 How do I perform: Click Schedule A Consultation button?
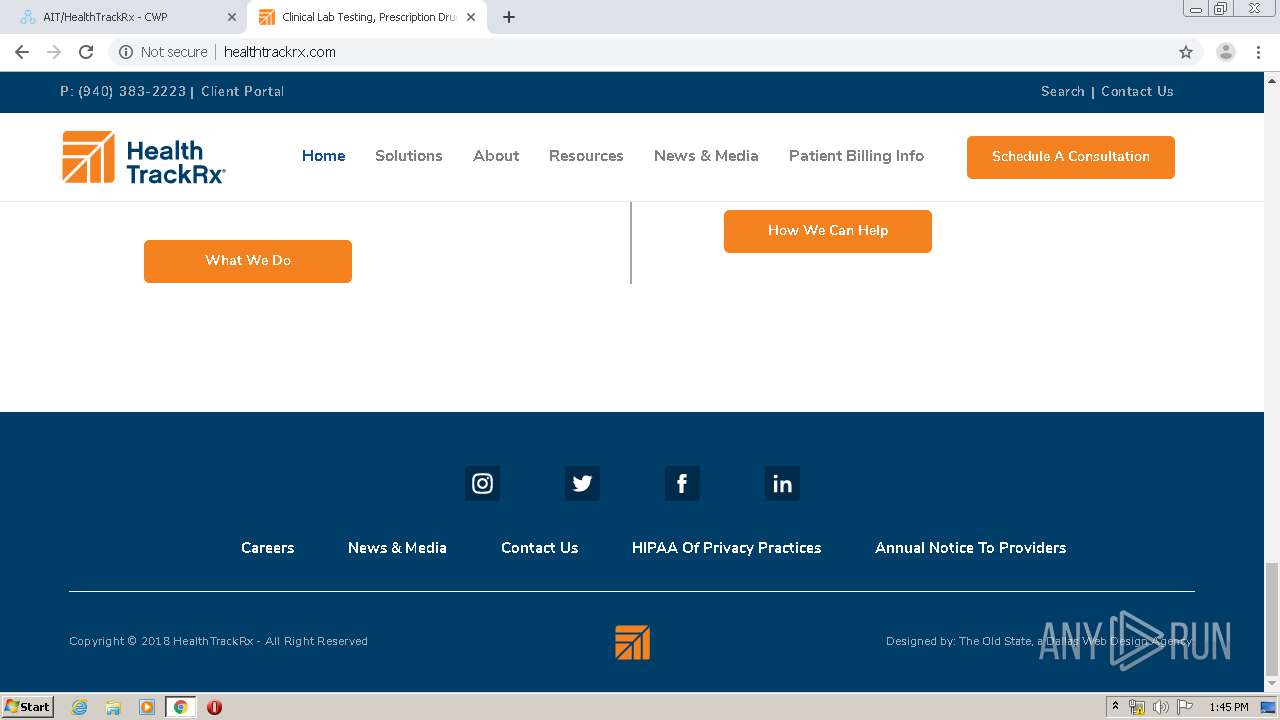[x=1071, y=157]
